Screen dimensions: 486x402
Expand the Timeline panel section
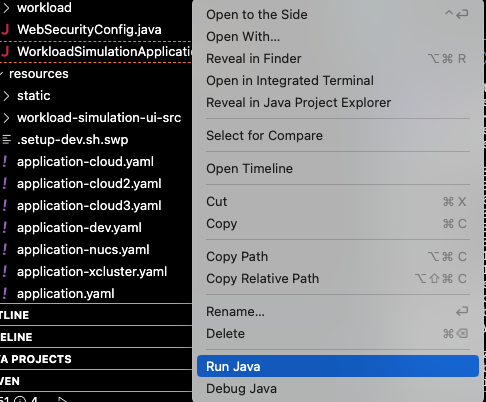96,337
